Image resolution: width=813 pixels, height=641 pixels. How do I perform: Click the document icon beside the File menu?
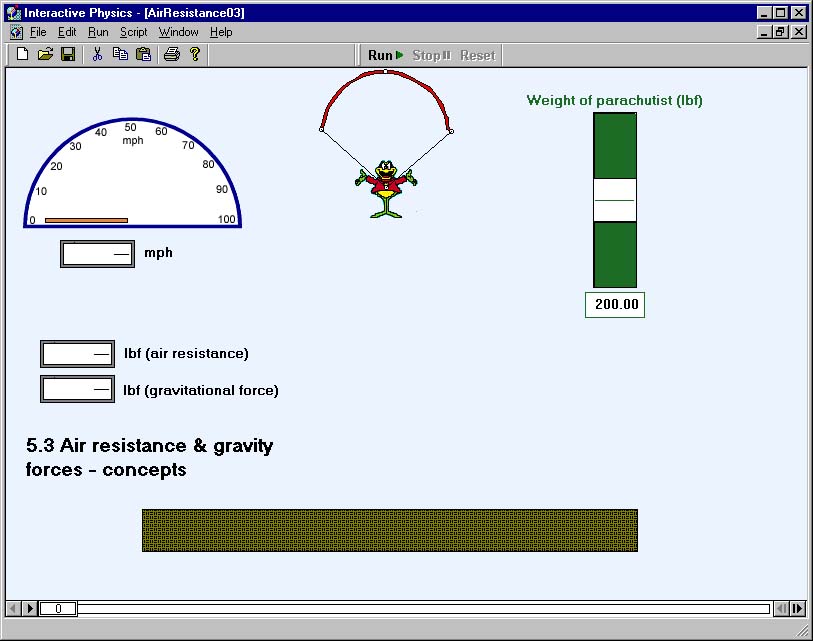[x=17, y=32]
